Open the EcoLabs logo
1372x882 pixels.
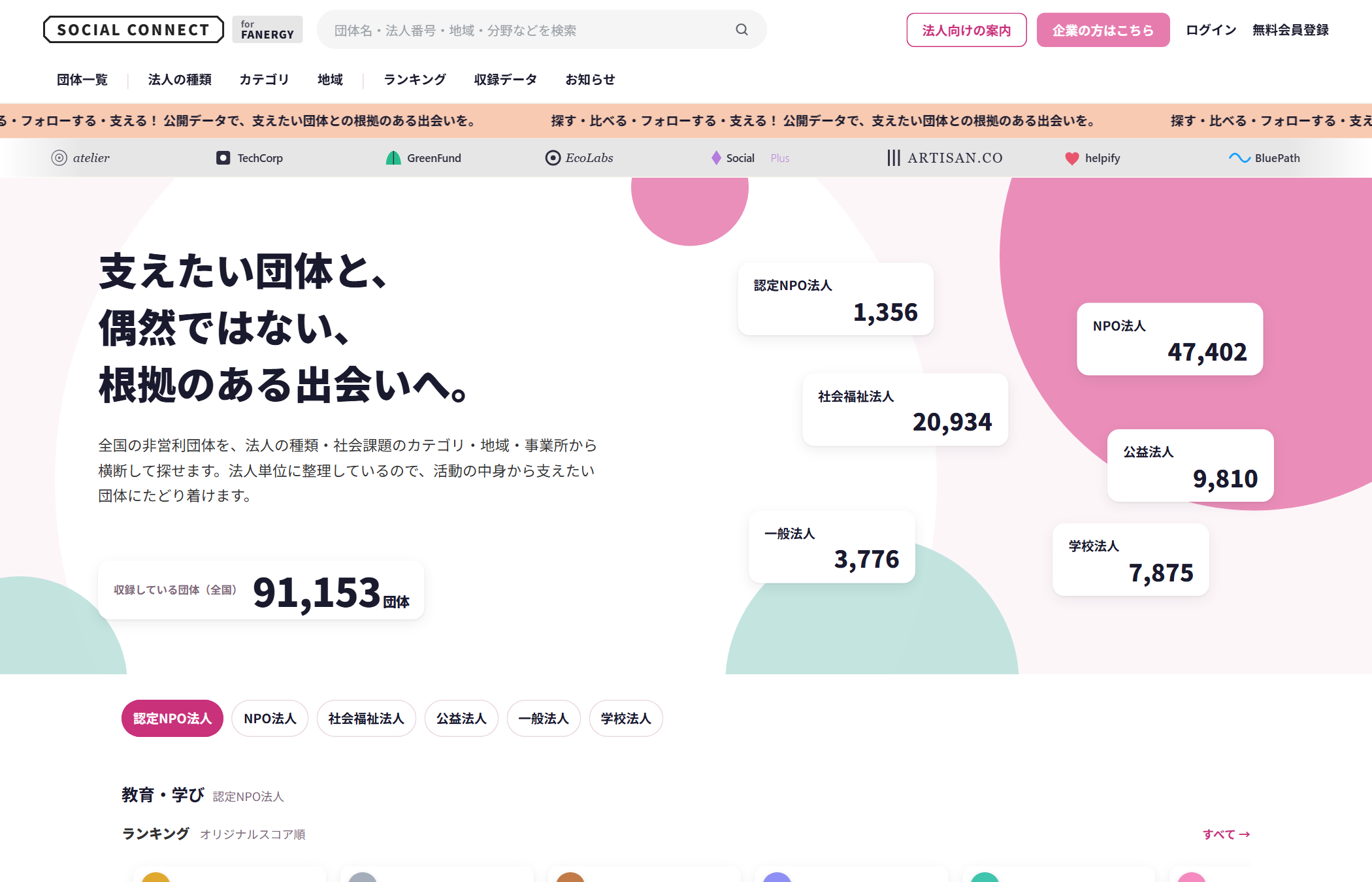click(580, 158)
